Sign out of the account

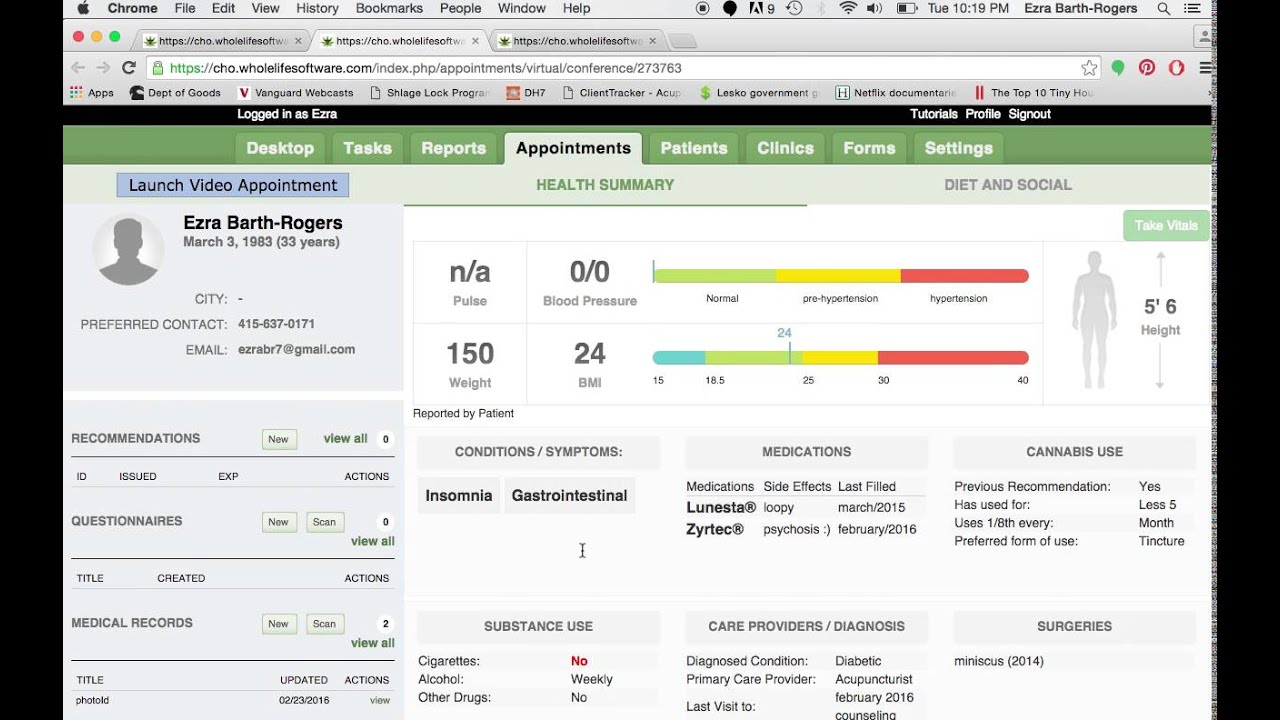click(1029, 114)
